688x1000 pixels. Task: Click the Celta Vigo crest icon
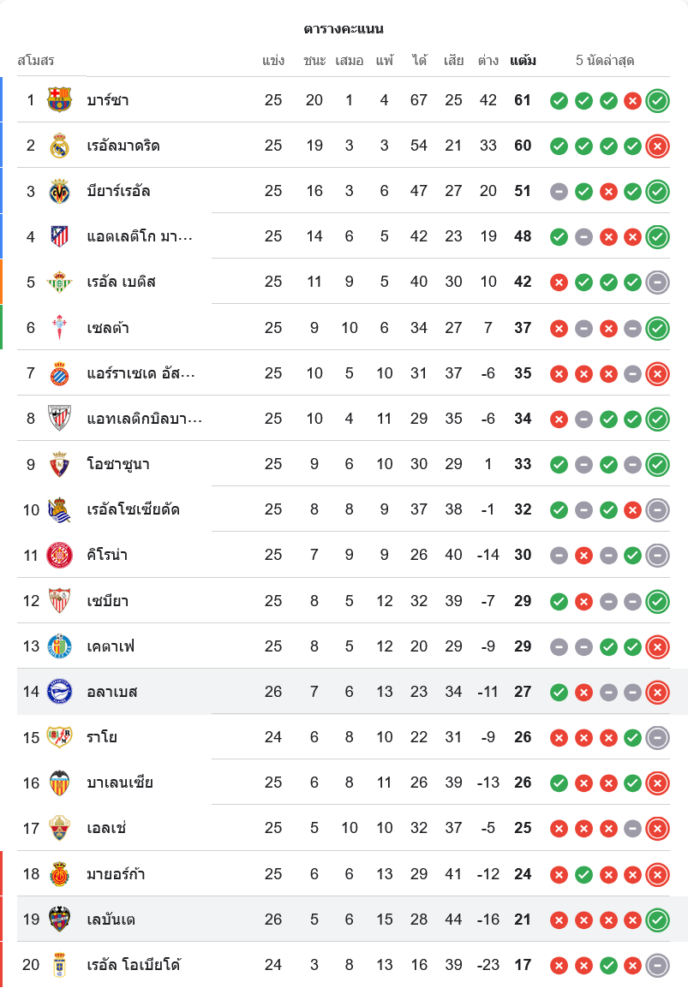pos(60,328)
